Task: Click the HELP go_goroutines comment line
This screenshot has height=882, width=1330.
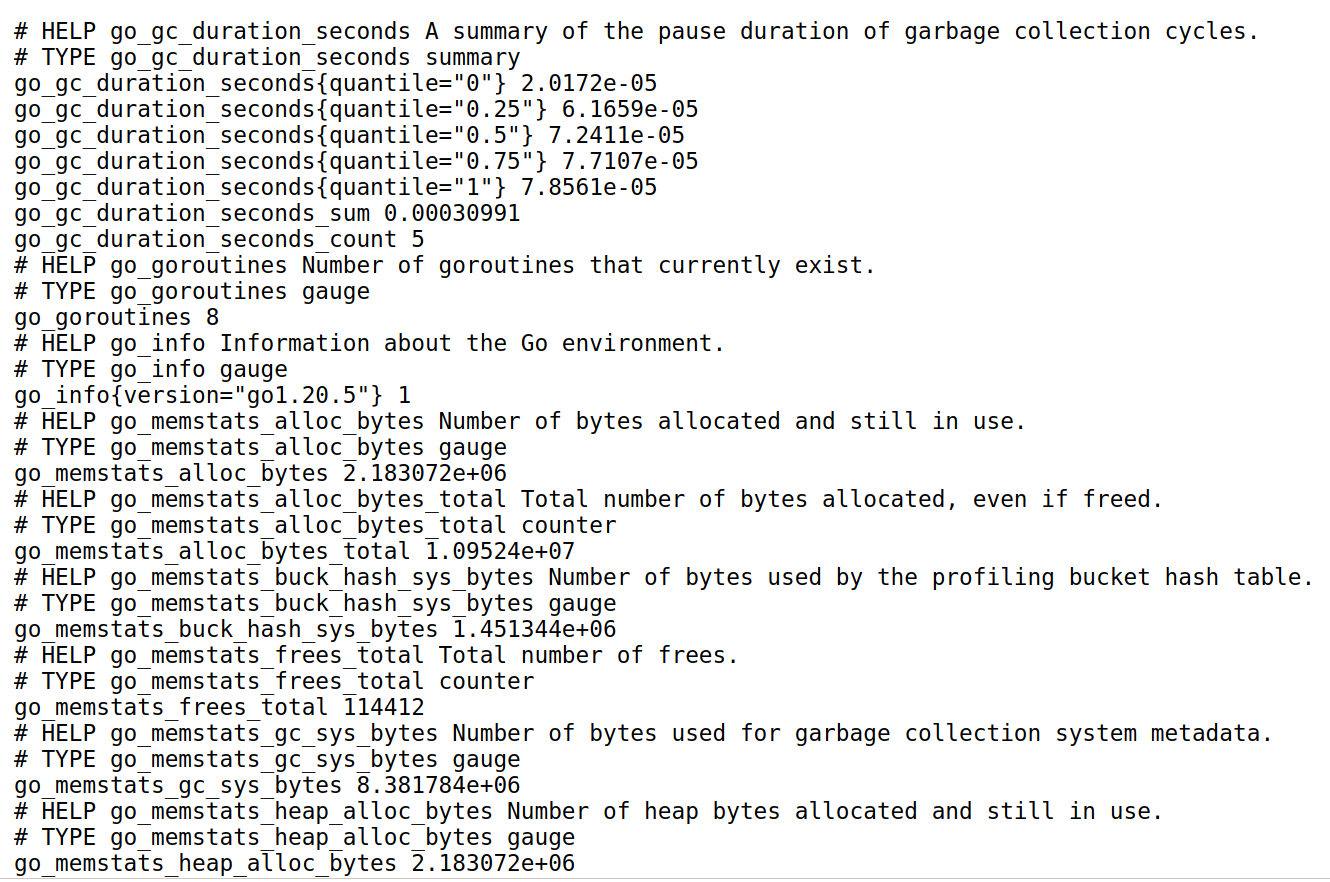Action: 445,266
